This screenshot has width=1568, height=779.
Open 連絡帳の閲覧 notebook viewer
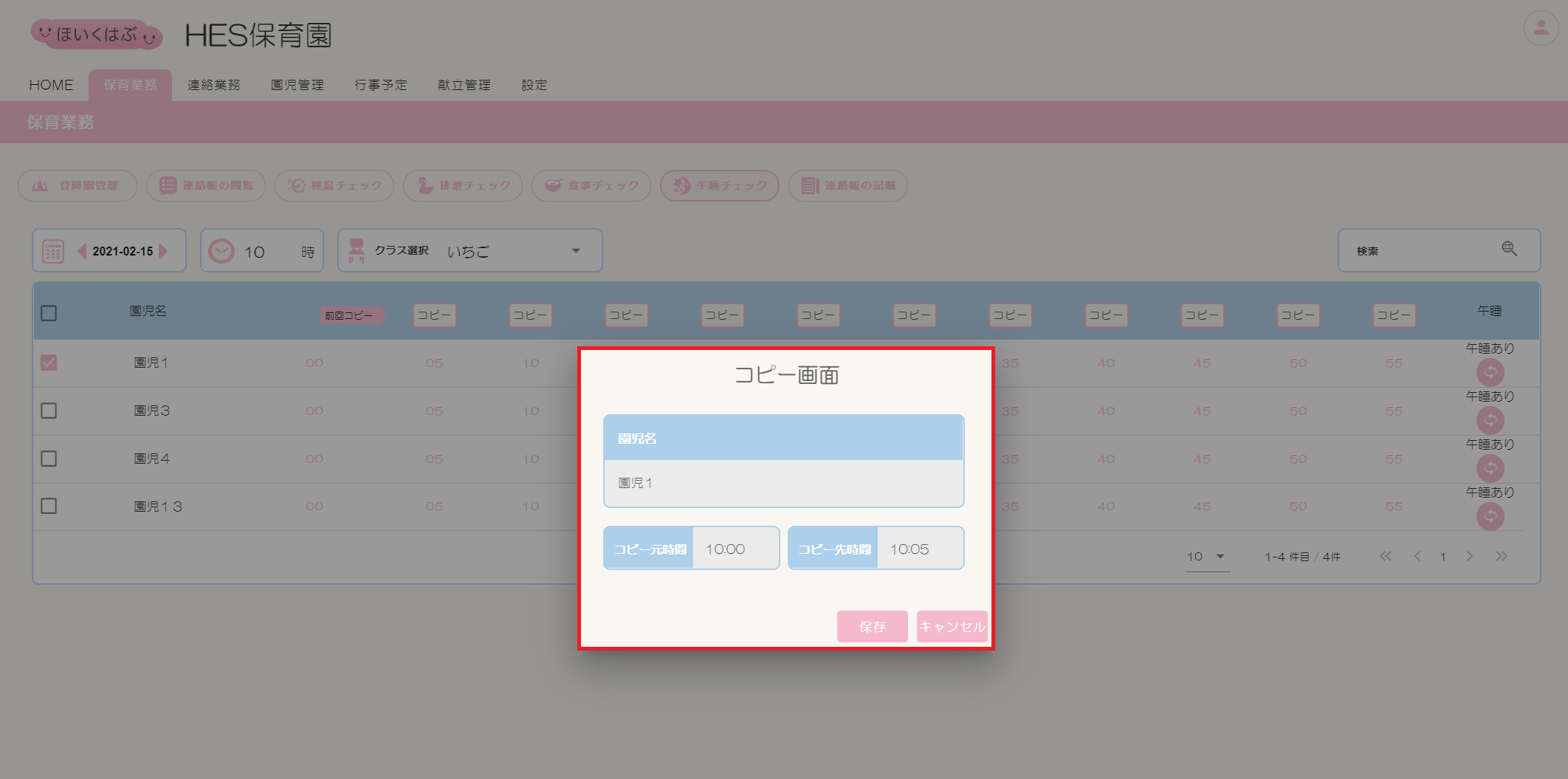pos(206,185)
